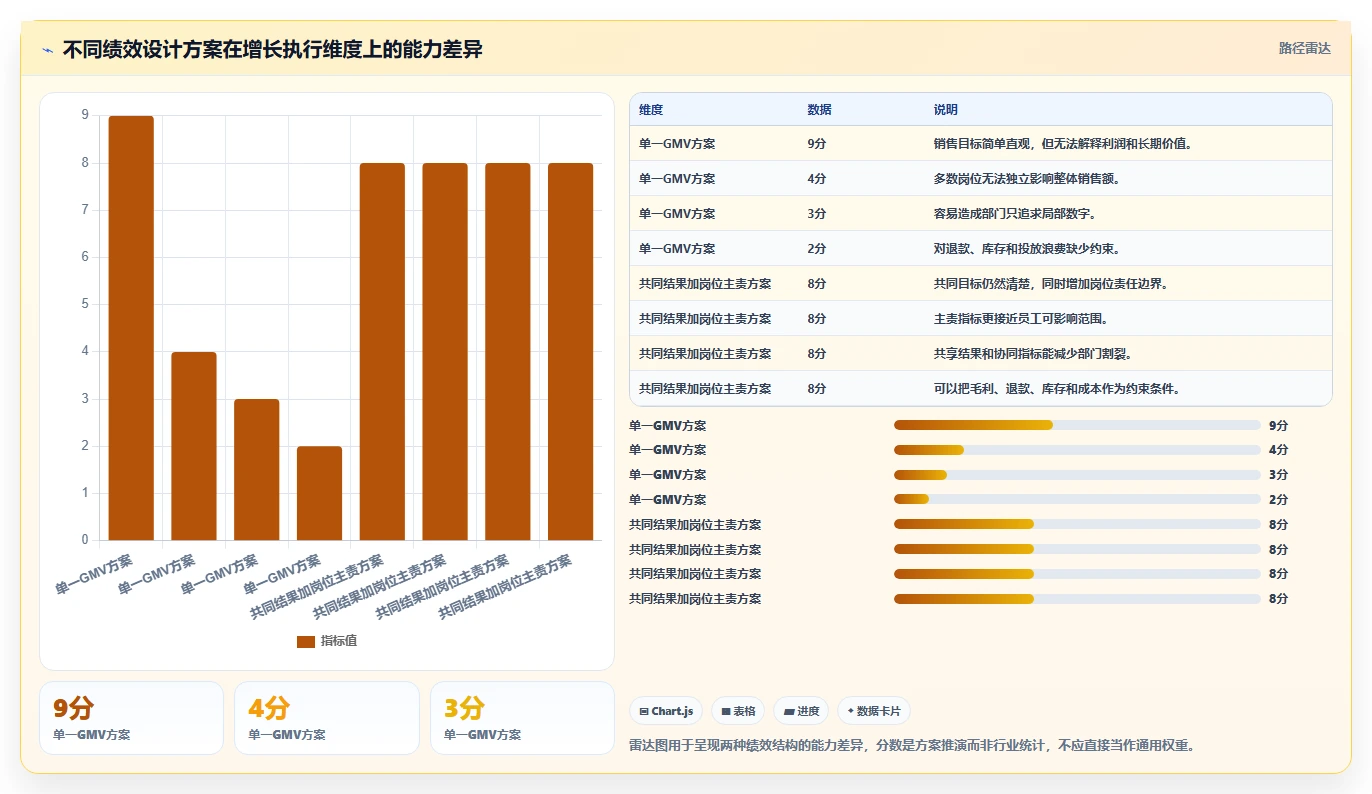This screenshot has height=794, width=1372.
Task: Click the shortest chart bar with value 2
Action: point(319,493)
